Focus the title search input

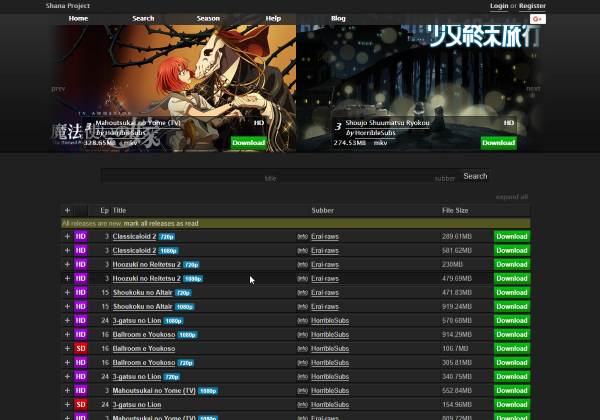click(x=190, y=176)
